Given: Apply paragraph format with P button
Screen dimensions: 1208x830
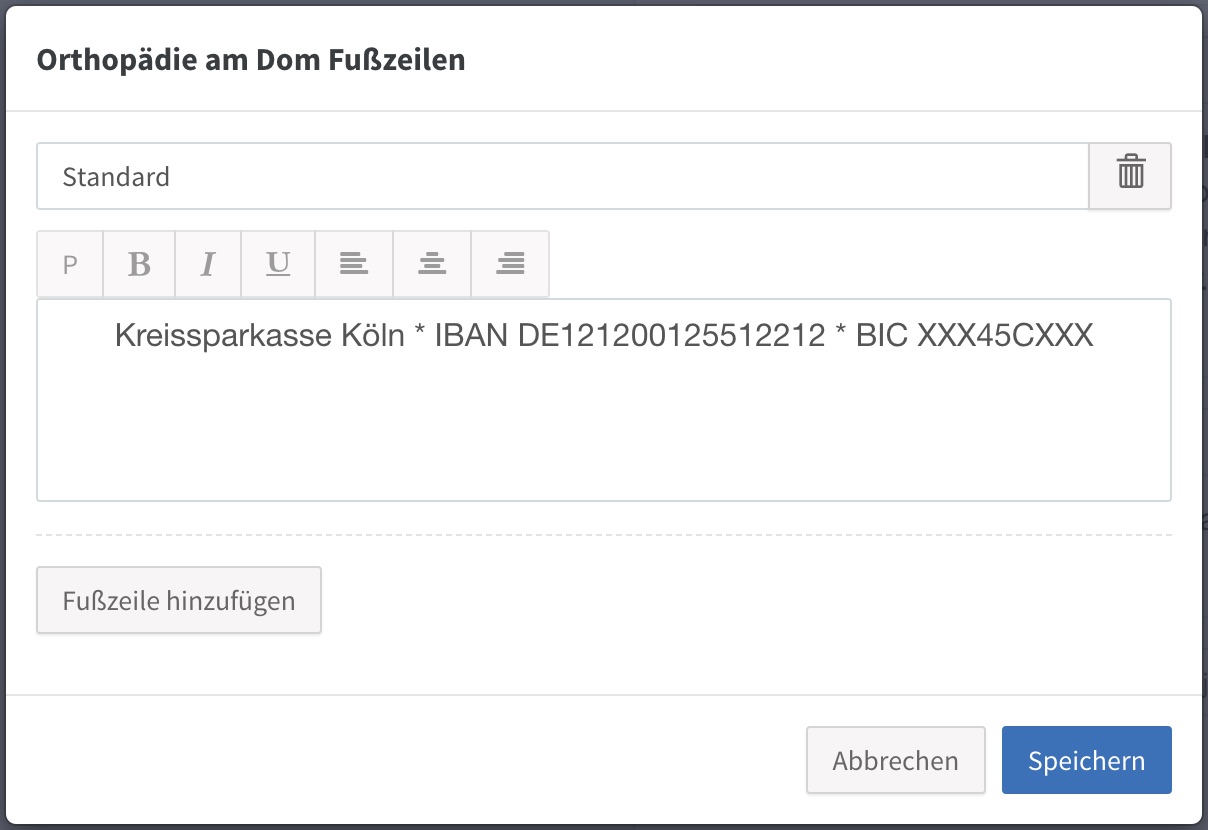Looking at the screenshot, I should (x=70, y=264).
